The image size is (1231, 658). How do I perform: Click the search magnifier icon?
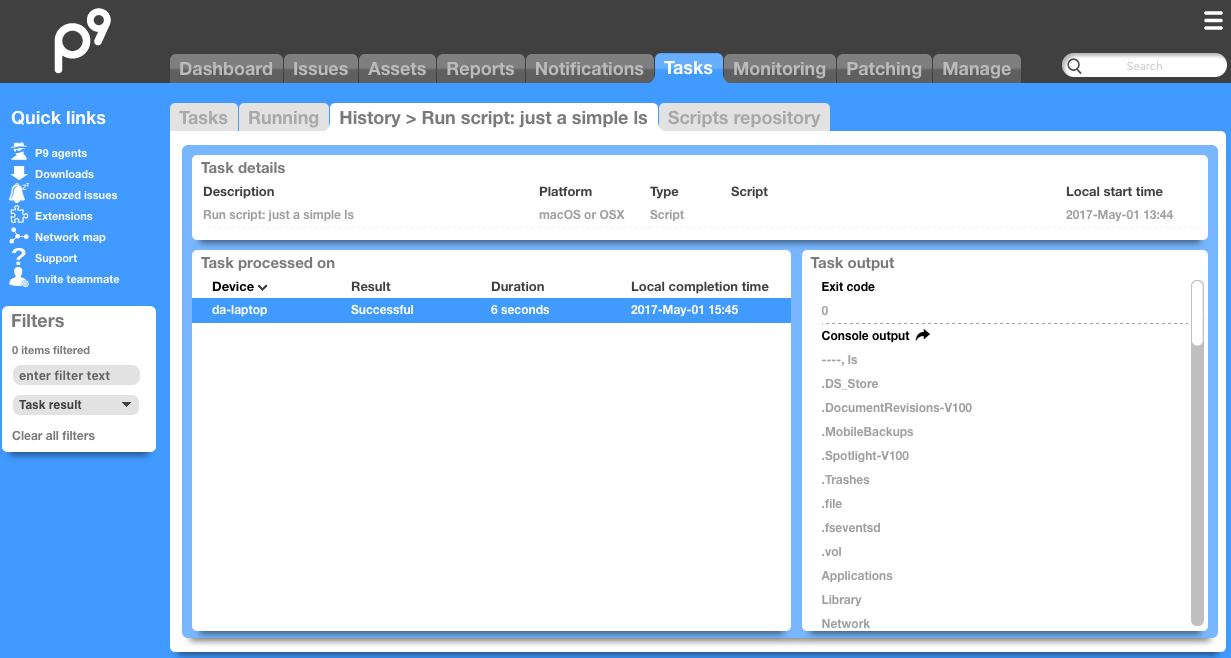[1075, 66]
